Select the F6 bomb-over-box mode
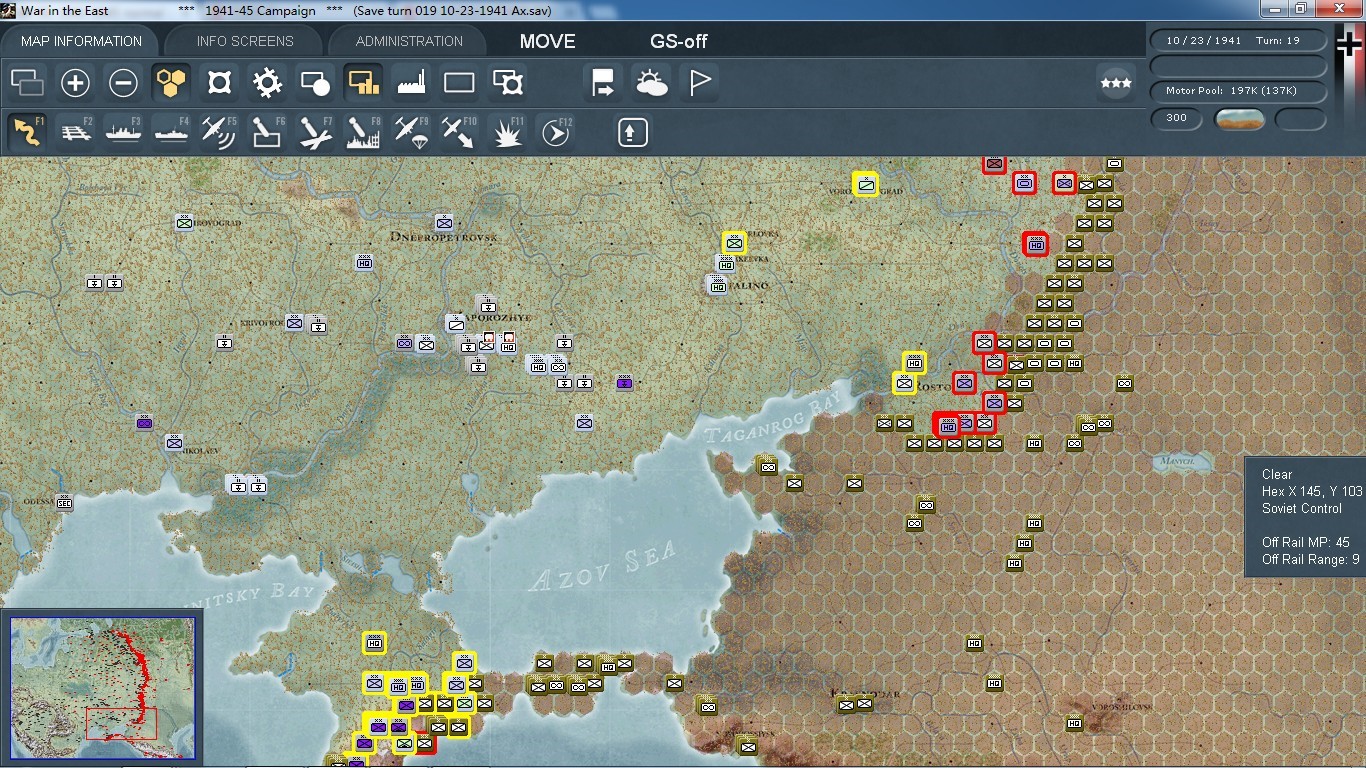The height and width of the screenshot is (768, 1366). [x=267, y=131]
